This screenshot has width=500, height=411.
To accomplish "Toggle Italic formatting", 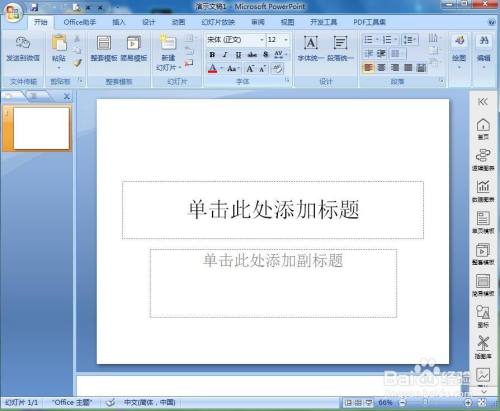I will click(x=225, y=54).
